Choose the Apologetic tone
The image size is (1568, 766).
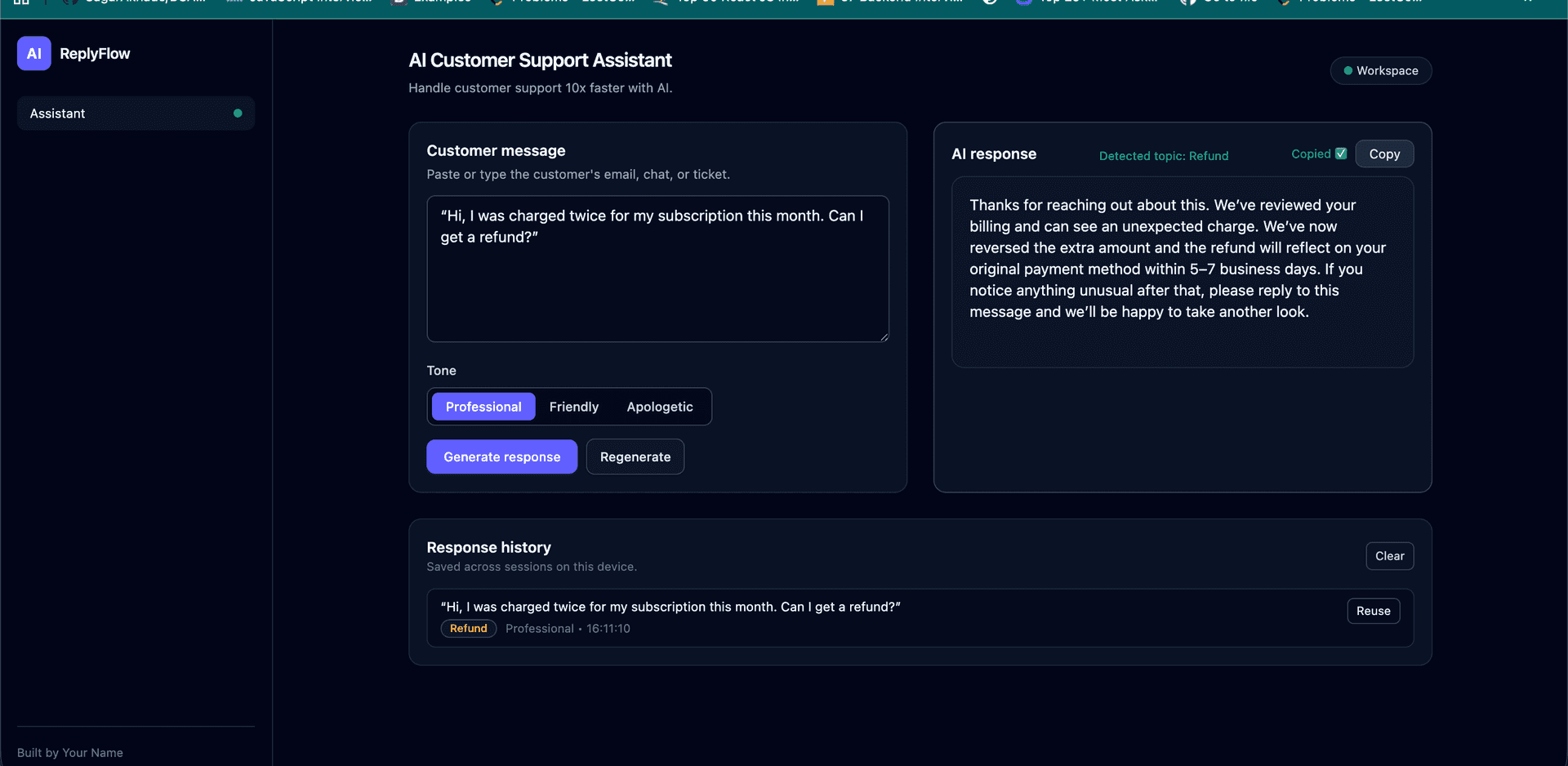[x=660, y=407]
